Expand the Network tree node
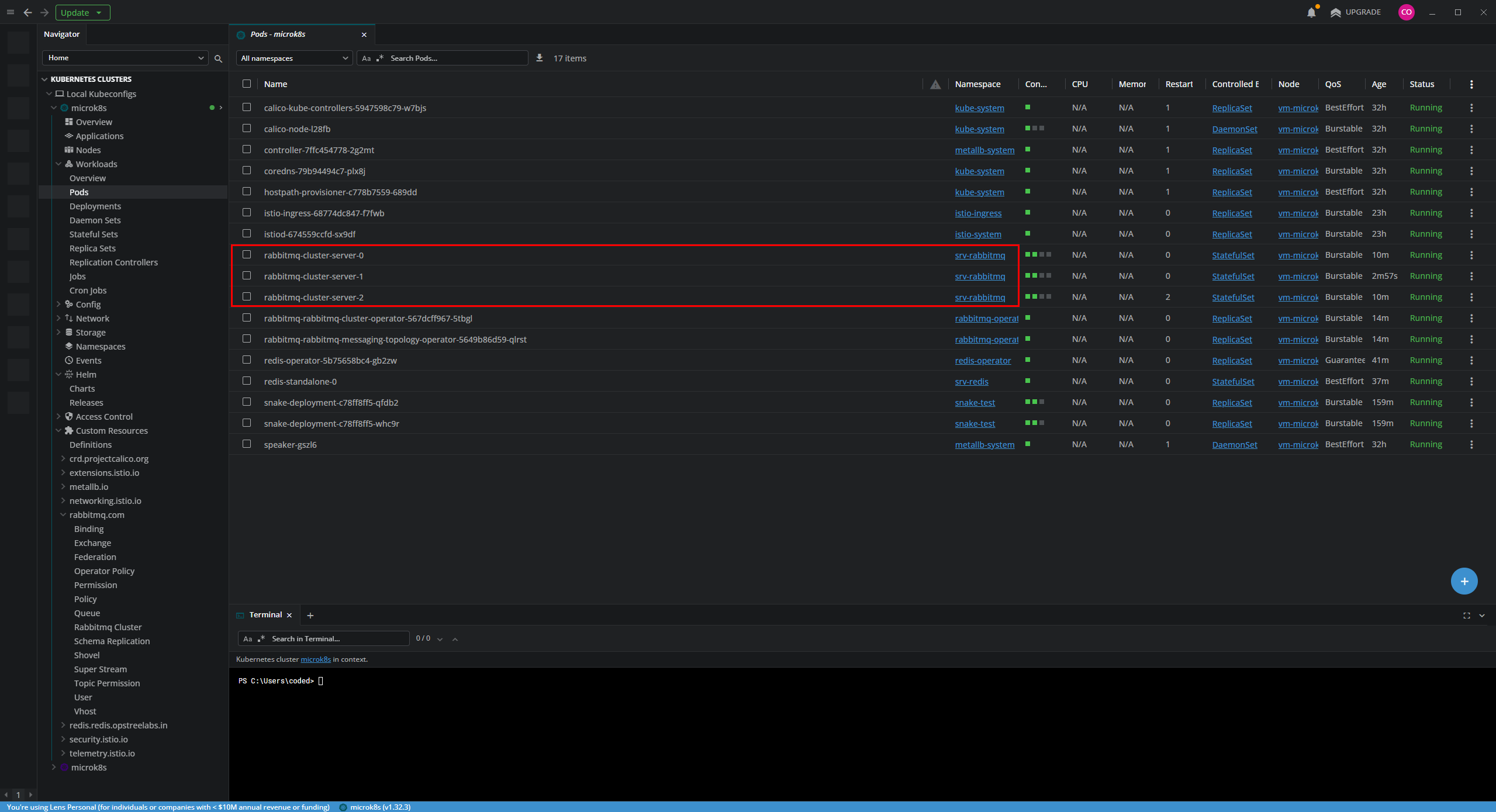This screenshot has height=812, width=1496. pyautogui.click(x=58, y=319)
